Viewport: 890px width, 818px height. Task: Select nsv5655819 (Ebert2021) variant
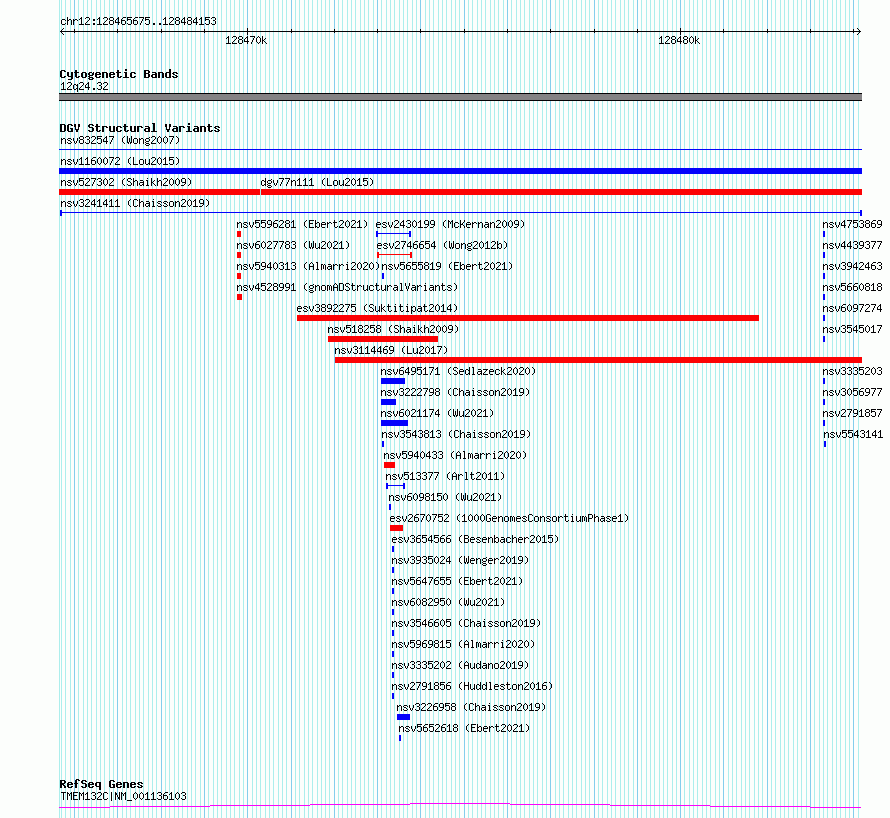click(x=447, y=266)
